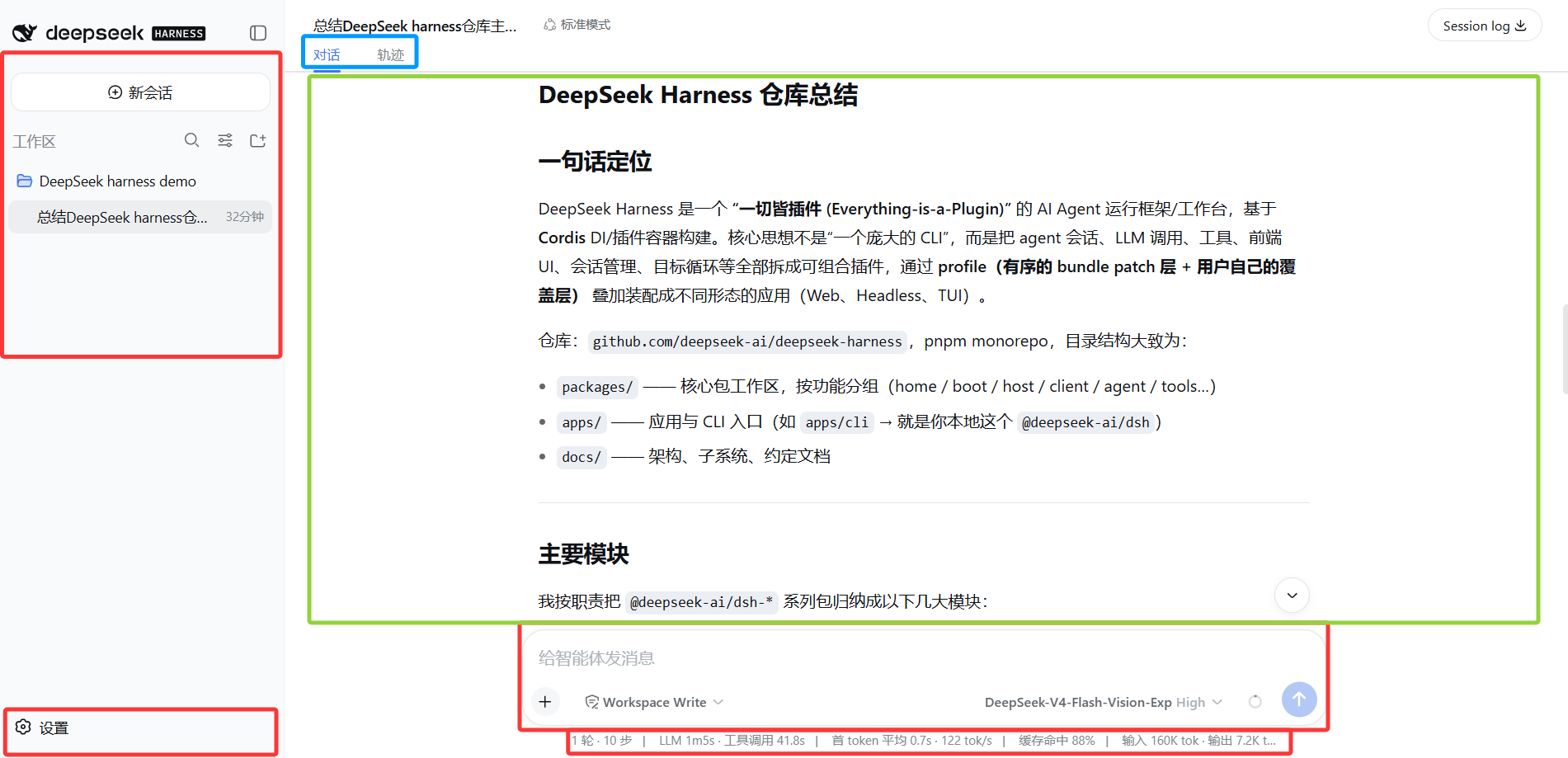This screenshot has height=758, width=1568.
Task: Click the @deepseek-ai/dsh-* code snippet
Action: (701, 602)
